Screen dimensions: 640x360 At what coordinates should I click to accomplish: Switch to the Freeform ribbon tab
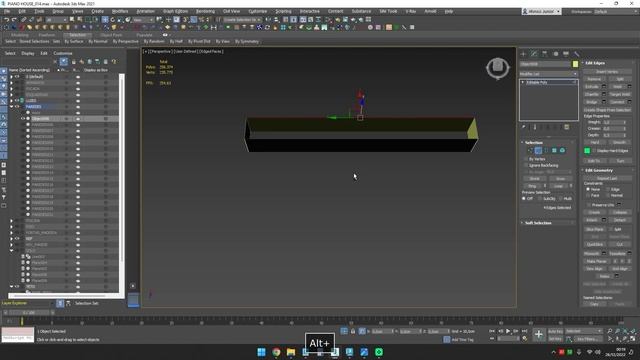[46, 35]
